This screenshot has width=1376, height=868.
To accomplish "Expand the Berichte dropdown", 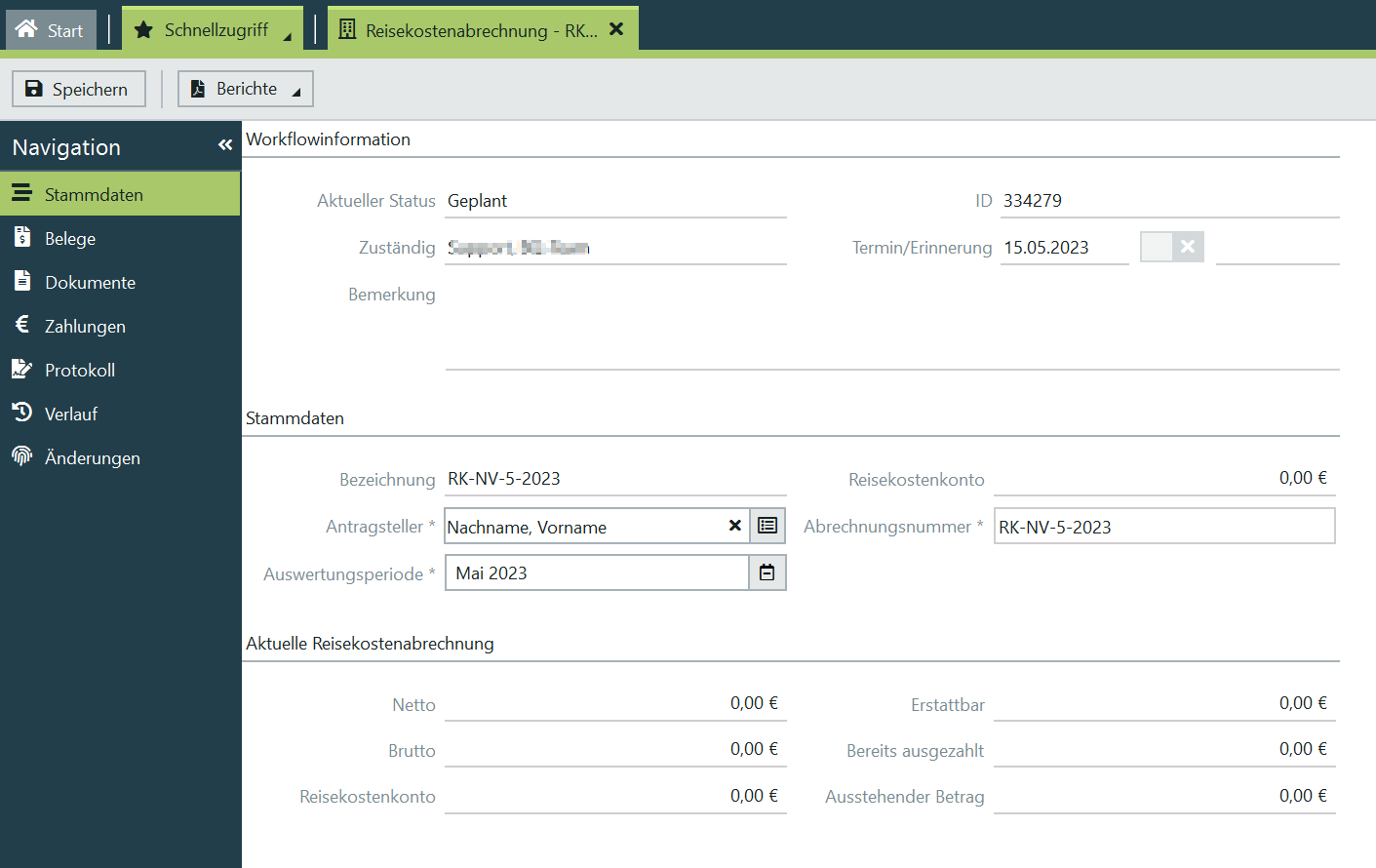I will point(246,89).
